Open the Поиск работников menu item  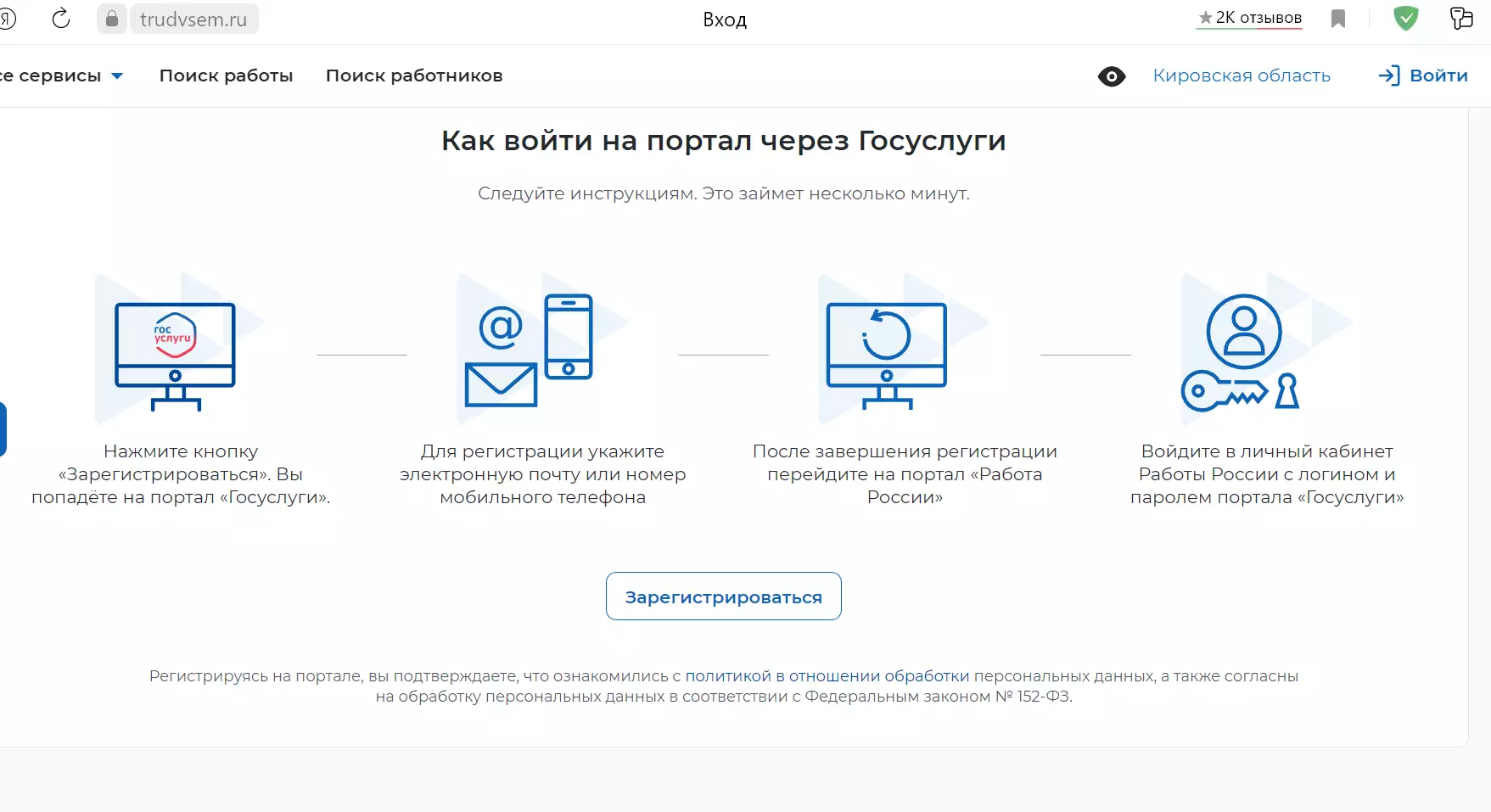[x=414, y=76]
